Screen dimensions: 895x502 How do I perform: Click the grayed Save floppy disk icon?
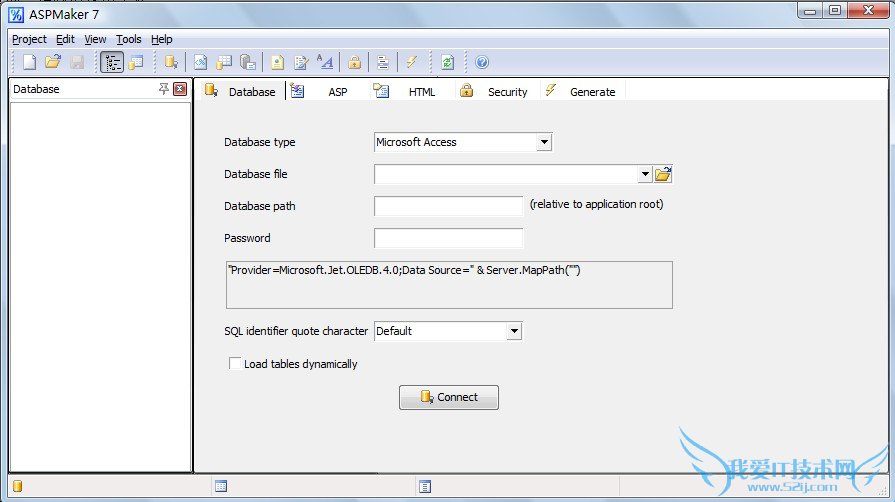tap(77, 62)
